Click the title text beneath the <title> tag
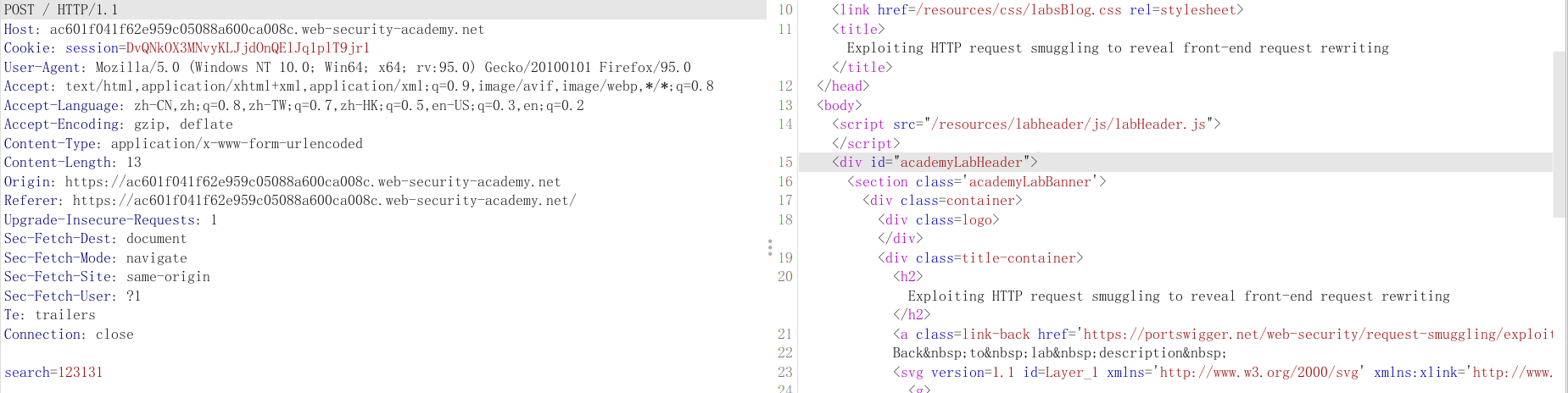The image size is (1568, 393). (x=1118, y=47)
